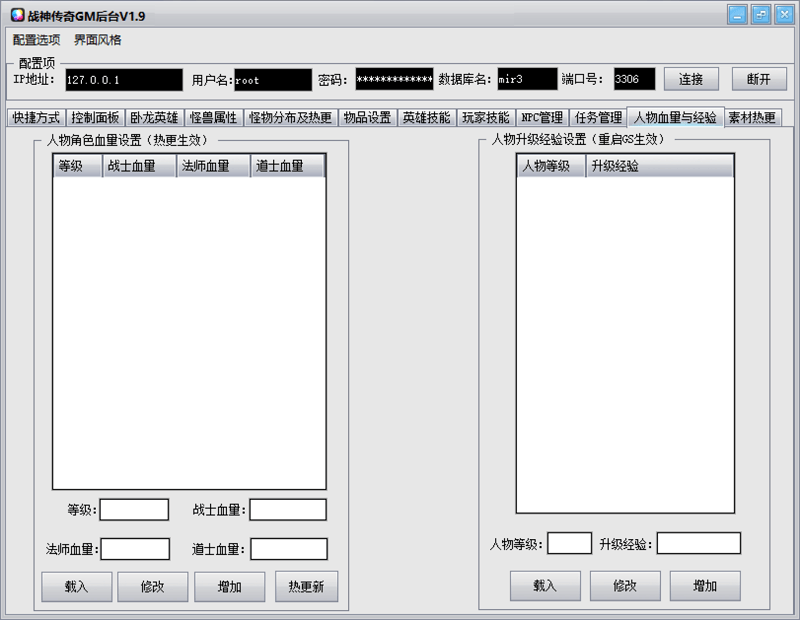Screen dimensions: 800x620
Task: Select the 怪兽属性 tab
Action: pyautogui.click(x=214, y=115)
